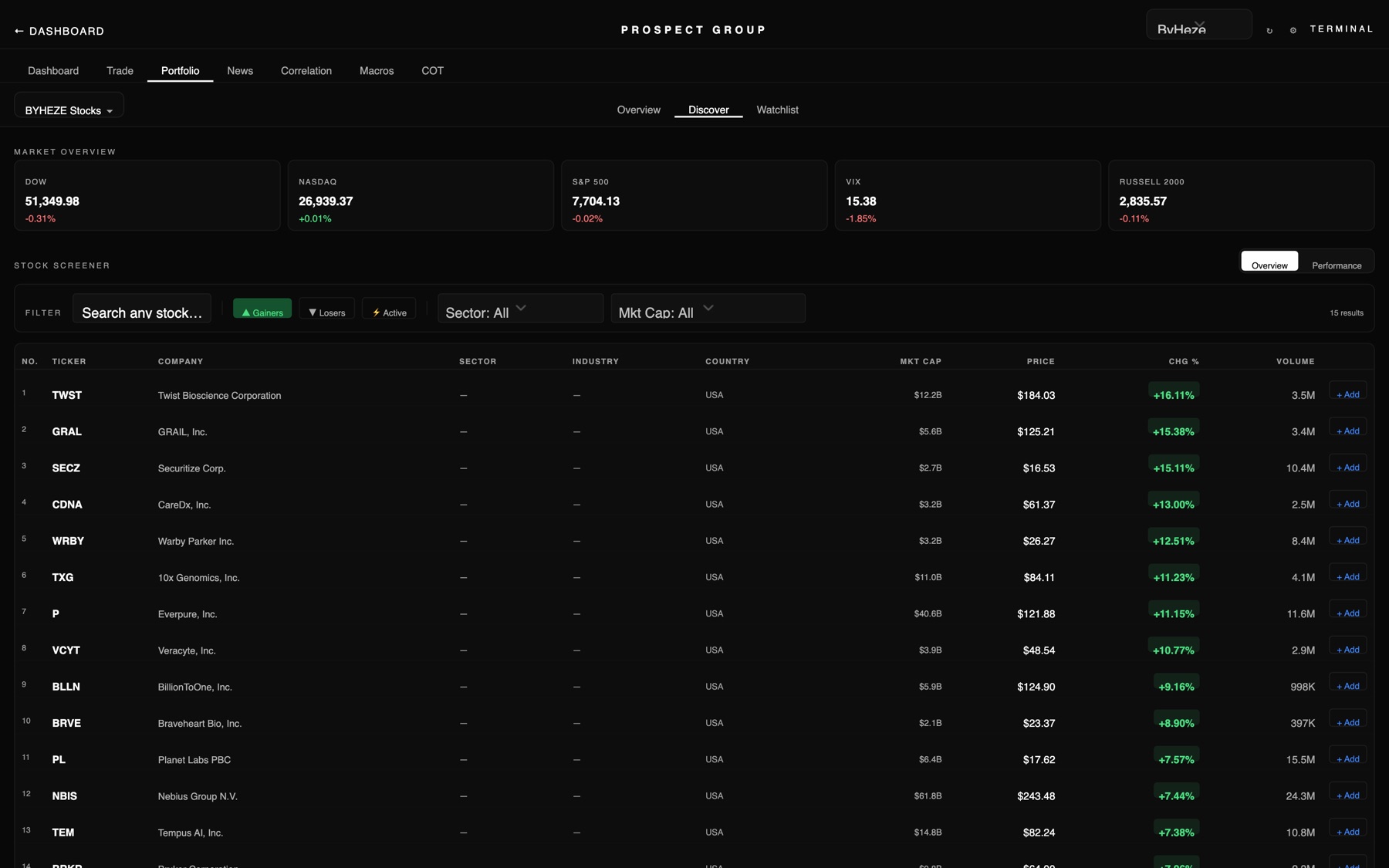Go back using the Dashboard arrow
The image size is (1389, 868).
pos(59,31)
